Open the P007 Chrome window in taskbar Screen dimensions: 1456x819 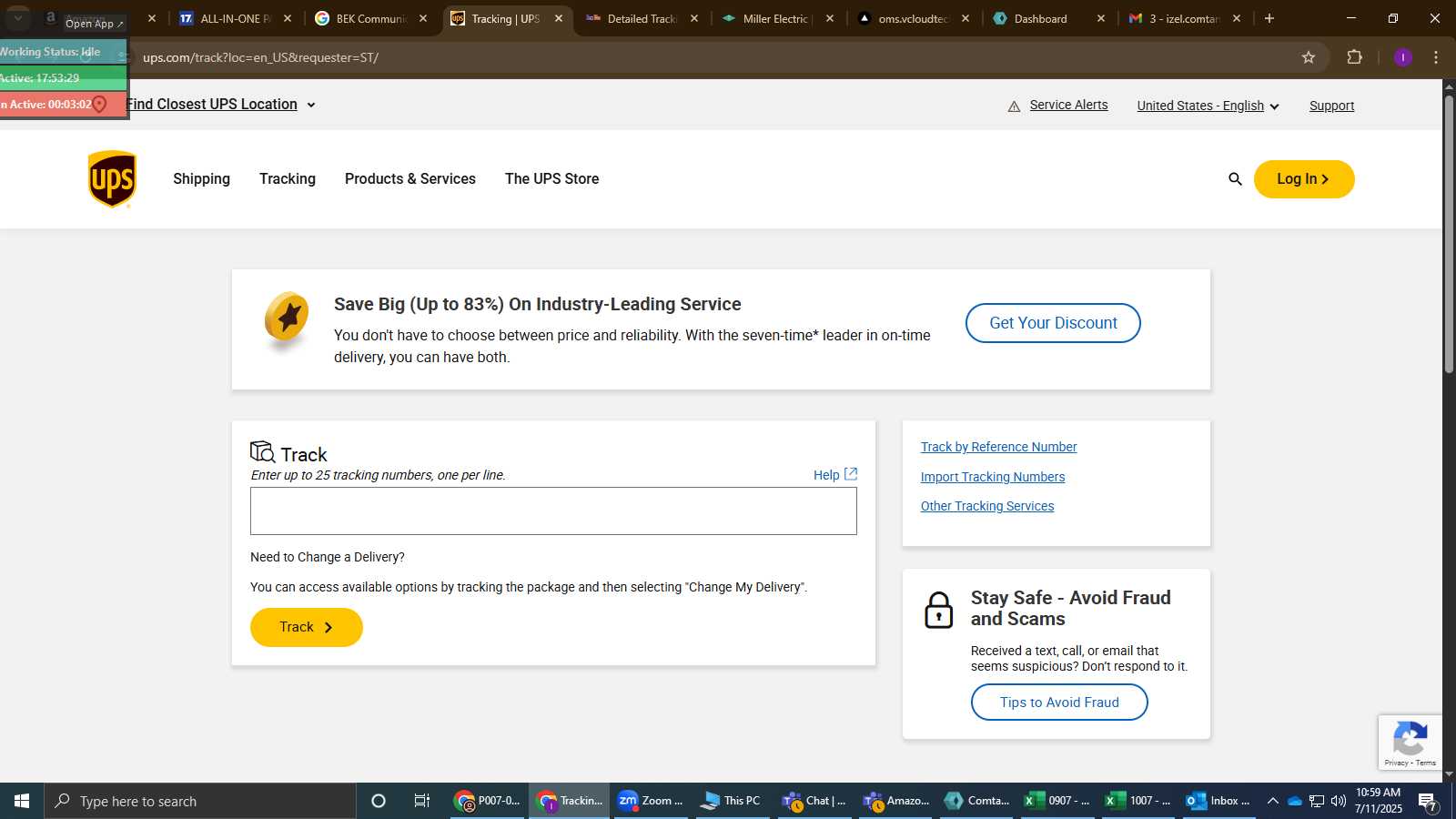(x=488, y=801)
